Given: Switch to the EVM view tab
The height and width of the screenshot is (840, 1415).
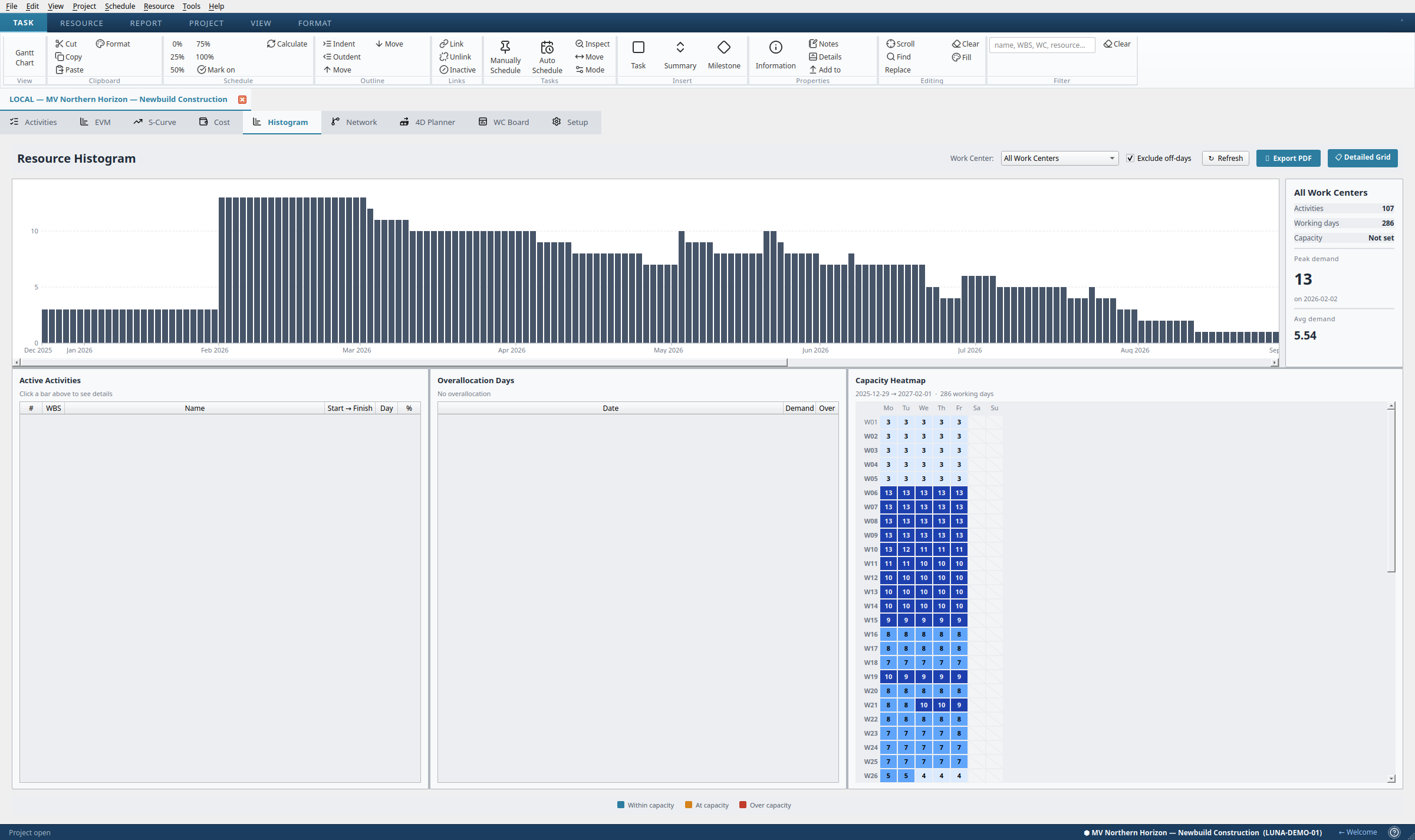Looking at the screenshot, I should 95,122.
